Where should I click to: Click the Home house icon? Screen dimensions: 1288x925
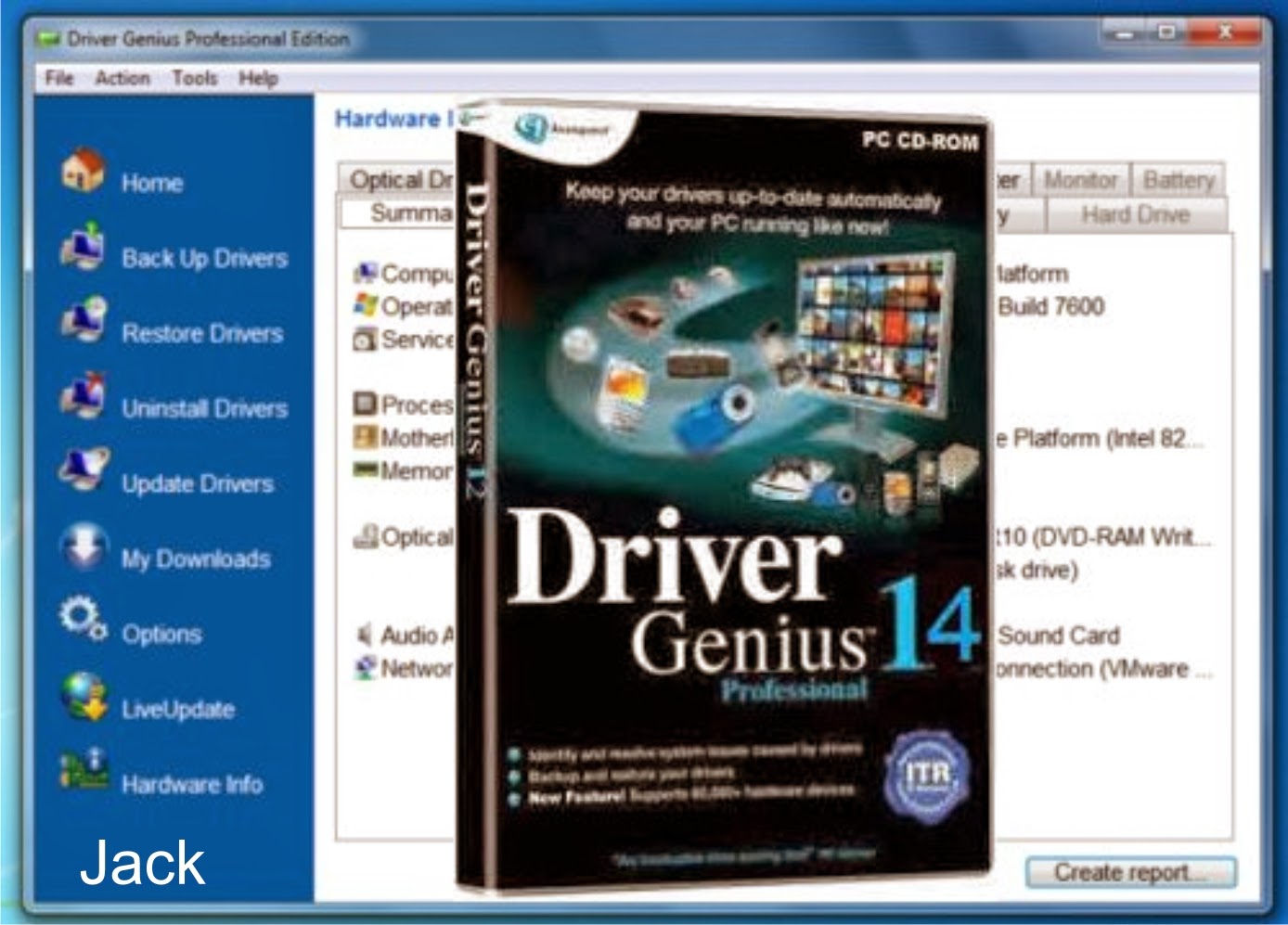84,171
